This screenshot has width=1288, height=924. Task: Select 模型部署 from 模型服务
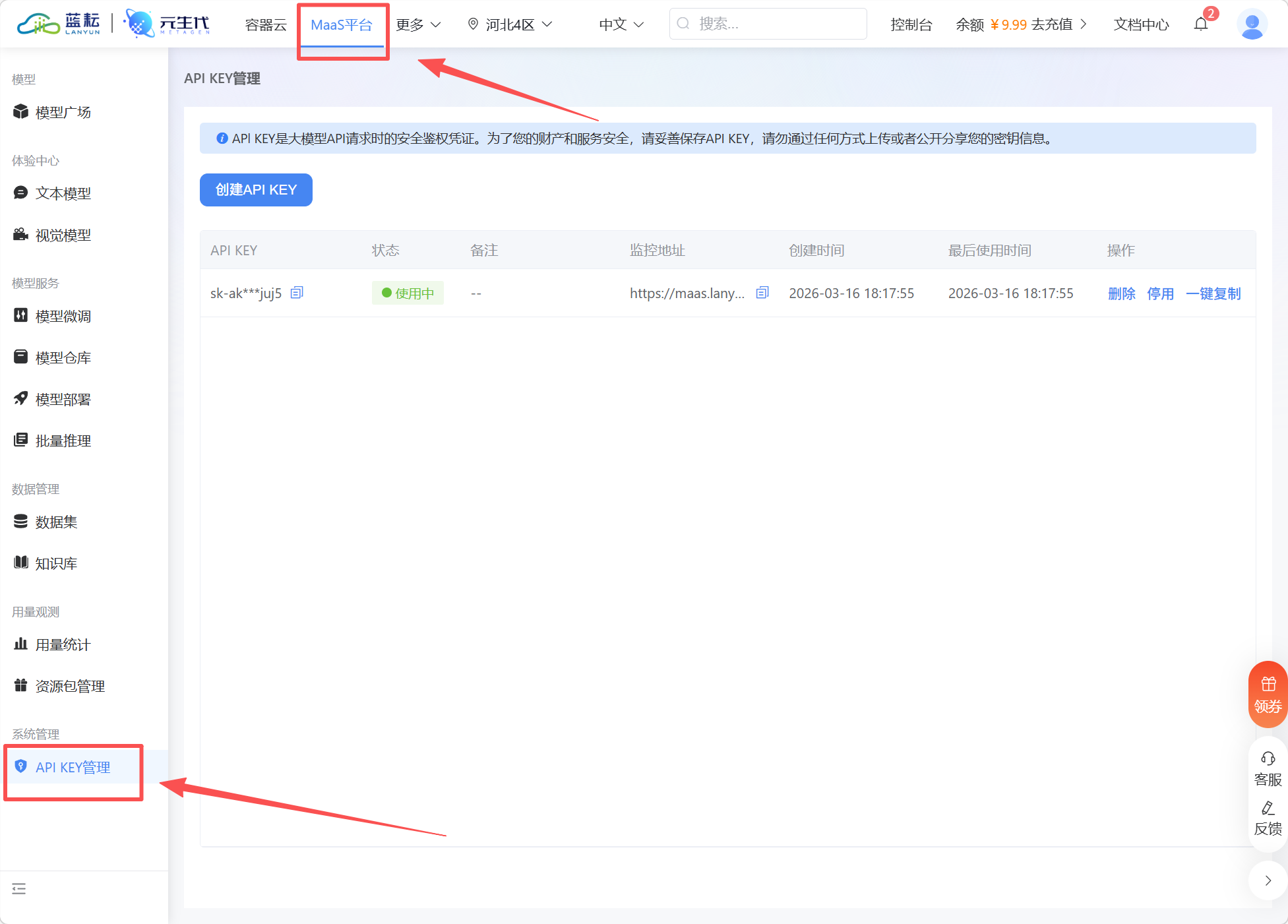pos(63,399)
